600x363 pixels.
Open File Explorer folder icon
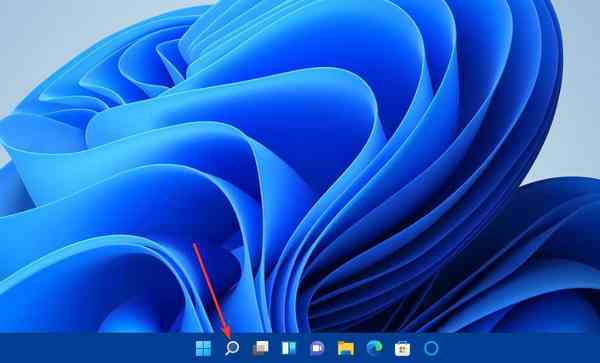(x=346, y=348)
